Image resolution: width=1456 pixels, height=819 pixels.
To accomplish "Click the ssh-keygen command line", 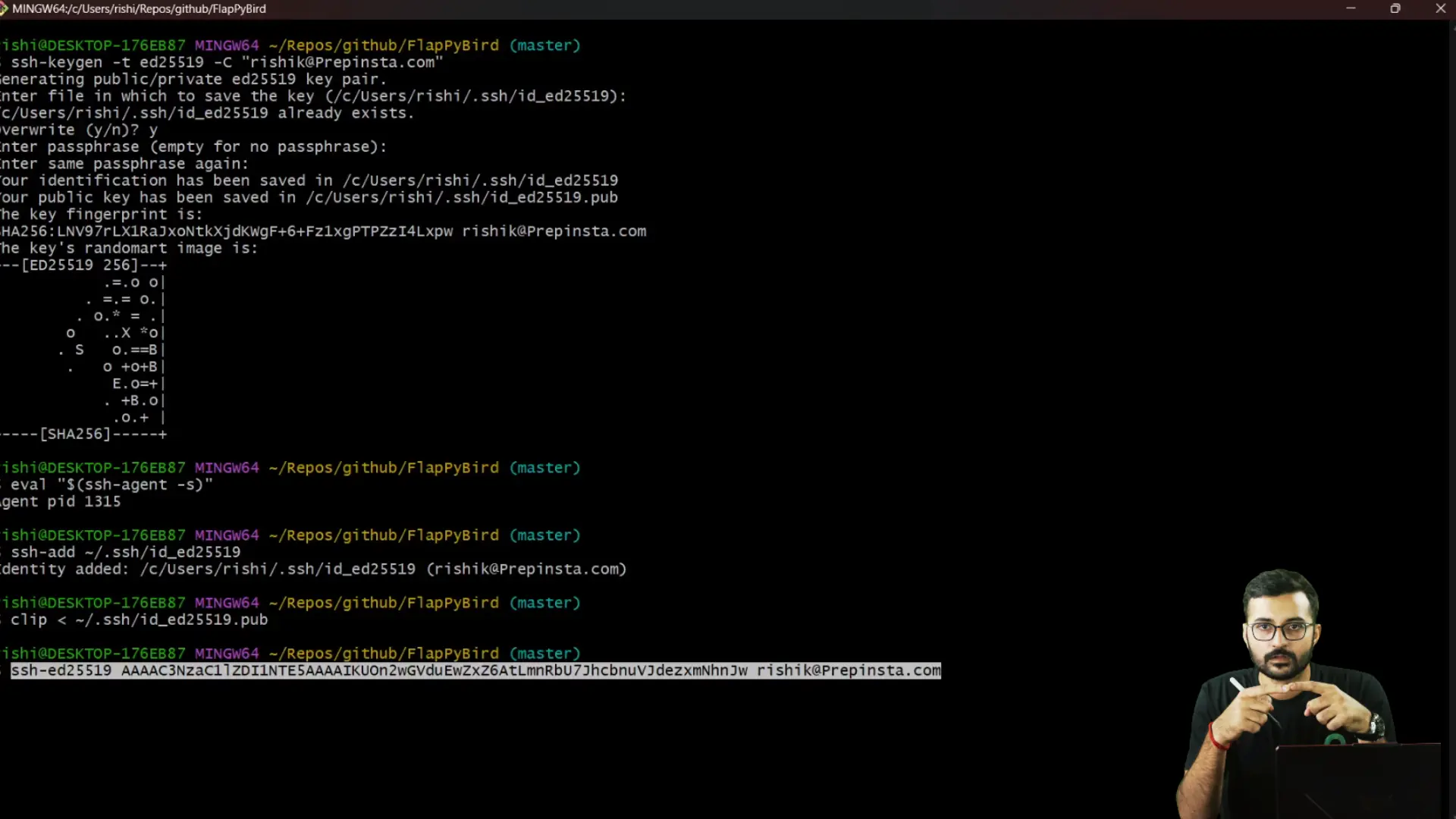I will click(226, 62).
